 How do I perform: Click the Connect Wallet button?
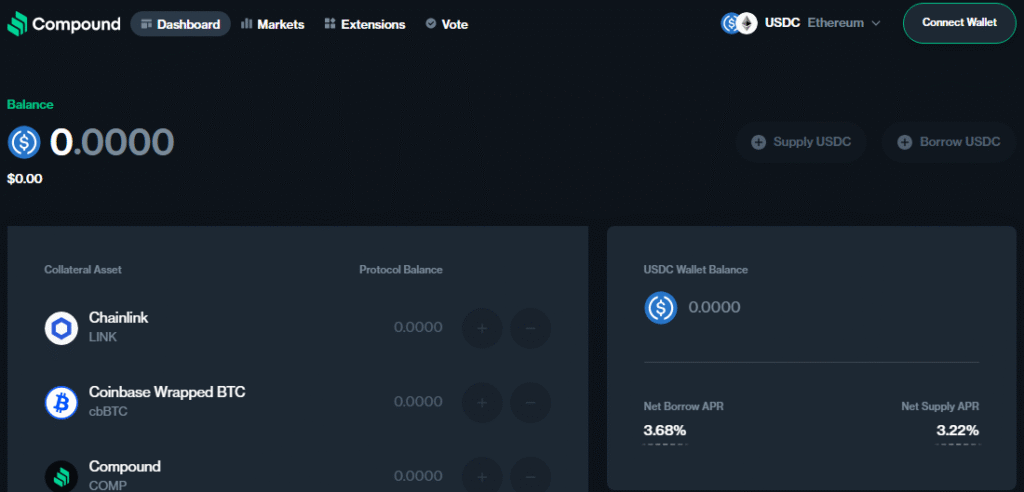959,23
